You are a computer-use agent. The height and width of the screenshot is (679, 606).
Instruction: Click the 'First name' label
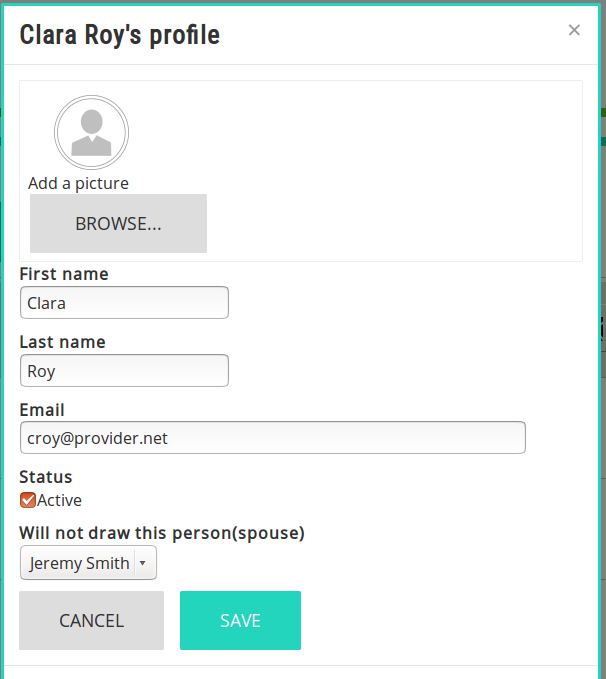pos(64,274)
